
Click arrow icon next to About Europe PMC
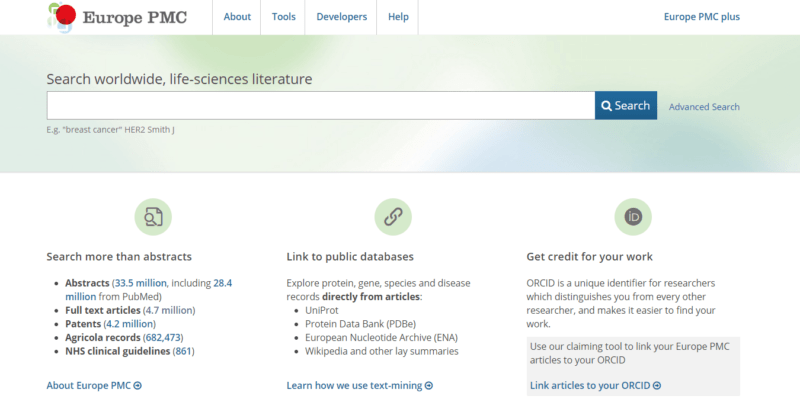137,386
